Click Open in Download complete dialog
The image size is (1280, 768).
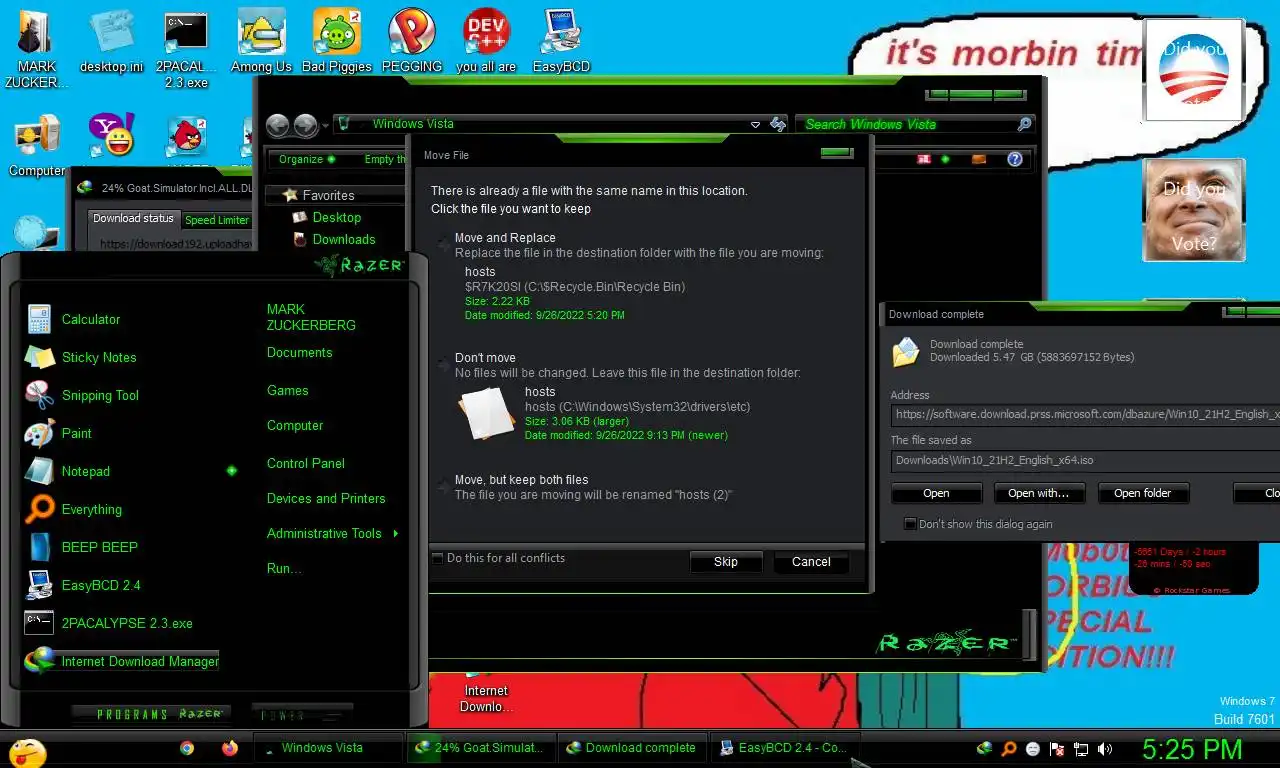936,493
